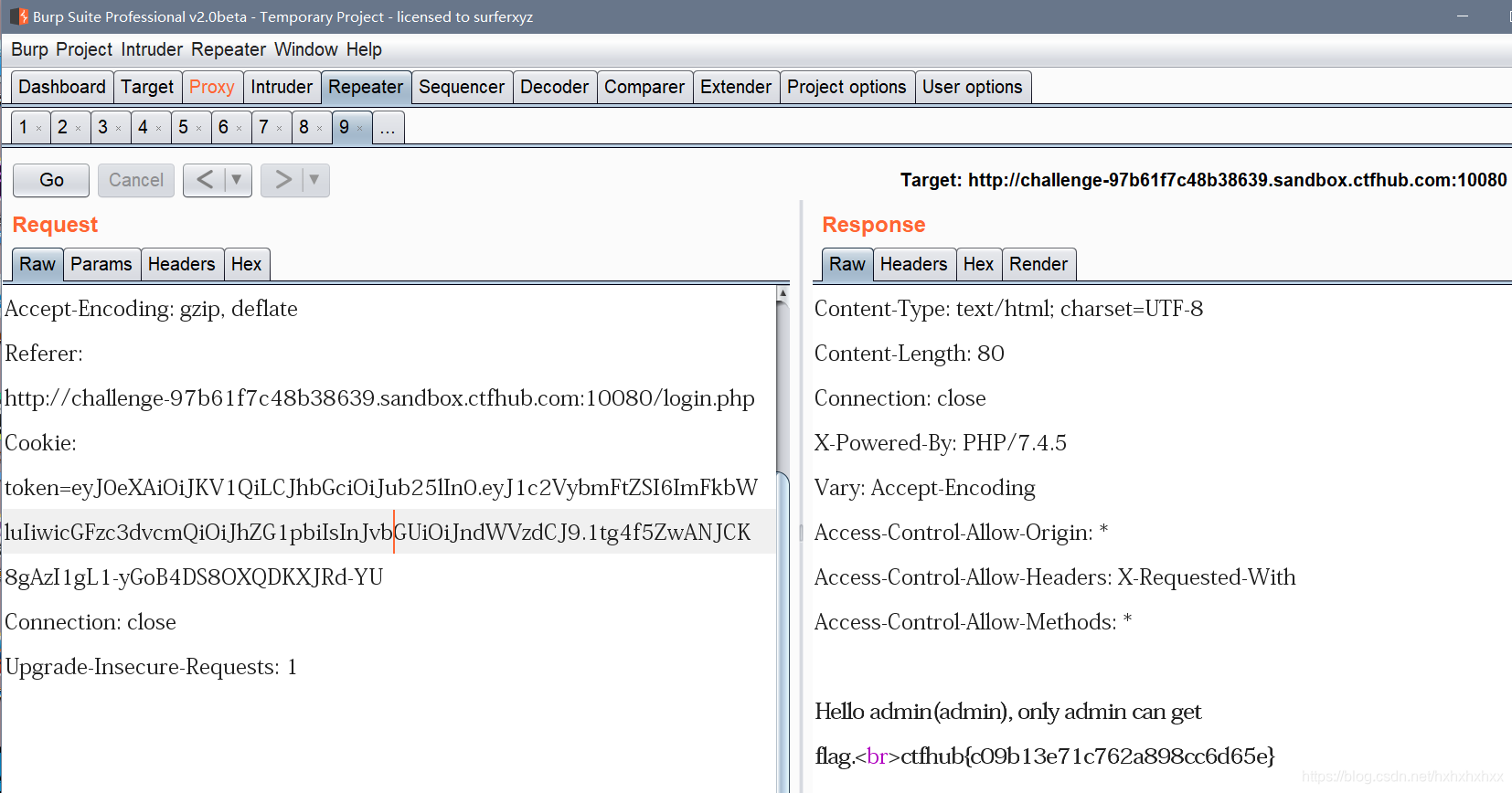Show request Params view
The image size is (1512, 793).
101,264
